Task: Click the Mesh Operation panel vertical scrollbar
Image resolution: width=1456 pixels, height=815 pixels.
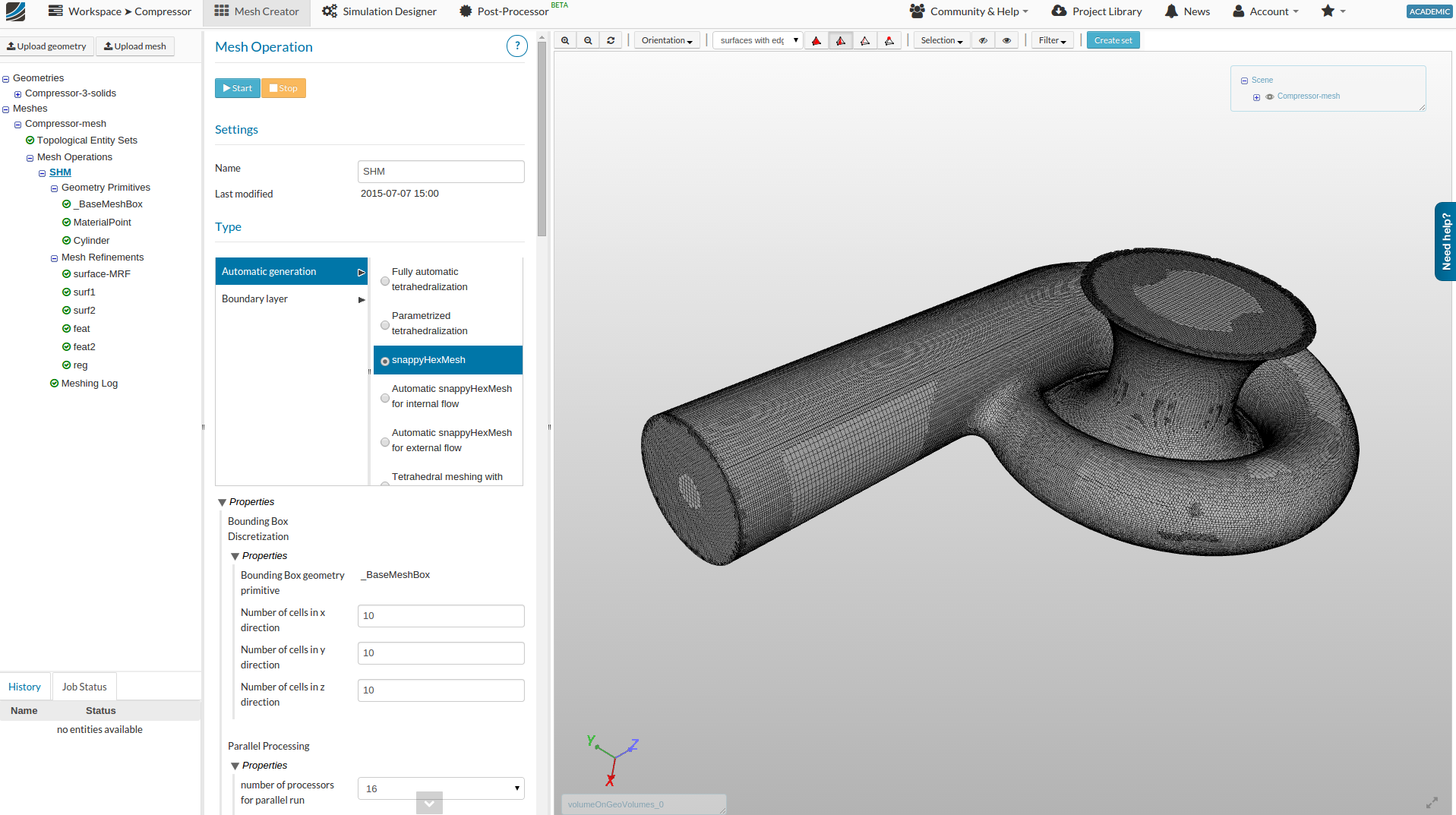Action: 542,137
